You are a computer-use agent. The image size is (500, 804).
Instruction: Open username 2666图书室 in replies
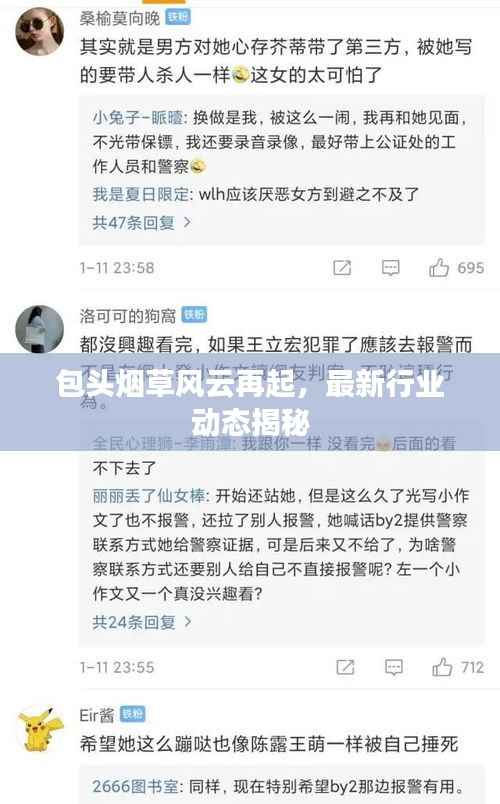[x=135, y=786]
